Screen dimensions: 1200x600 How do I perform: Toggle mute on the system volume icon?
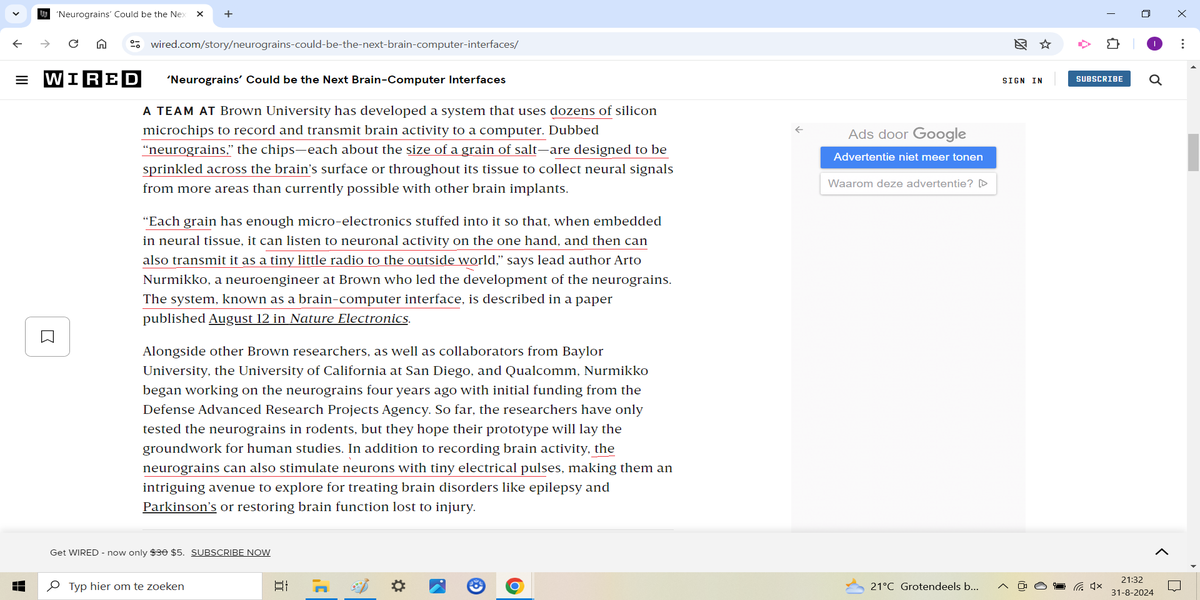tap(1096, 586)
